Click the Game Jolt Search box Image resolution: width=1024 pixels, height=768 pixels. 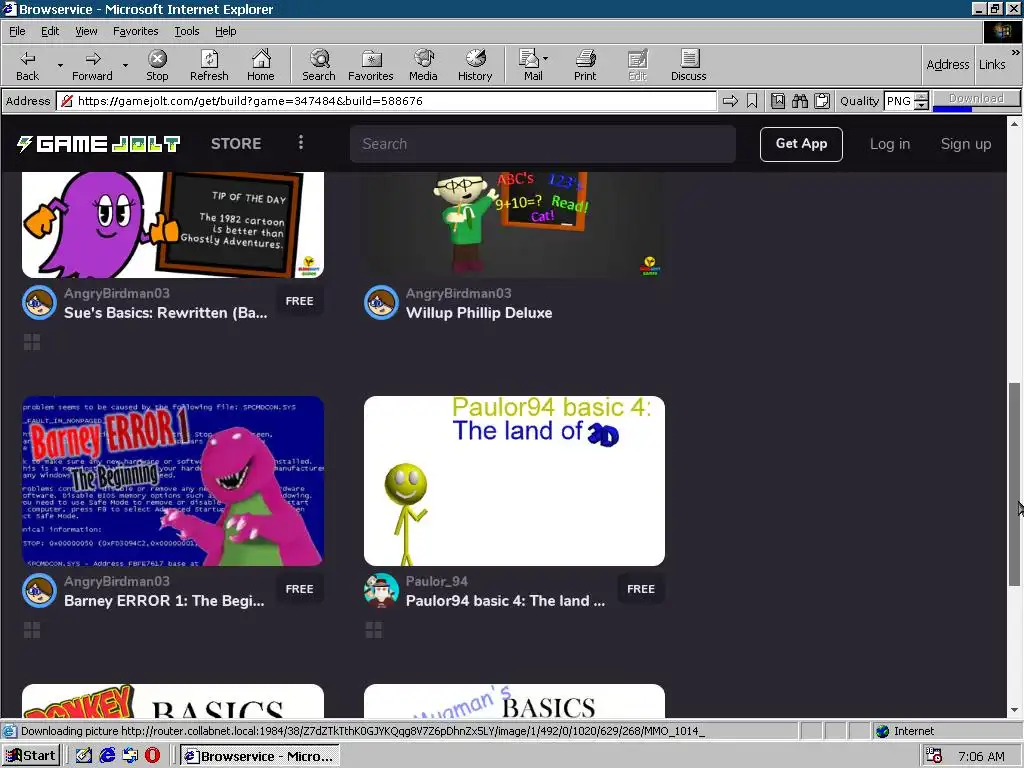(x=543, y=144)
